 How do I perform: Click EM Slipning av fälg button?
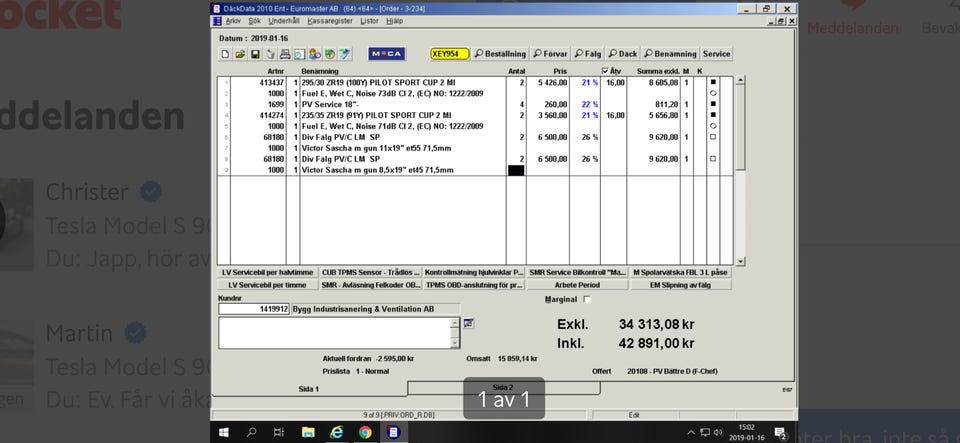click(680, 285)
